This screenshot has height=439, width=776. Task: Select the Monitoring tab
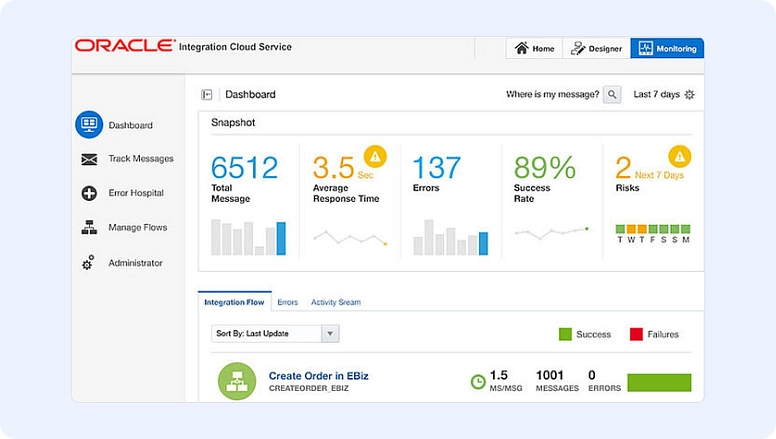click(667, 49)
